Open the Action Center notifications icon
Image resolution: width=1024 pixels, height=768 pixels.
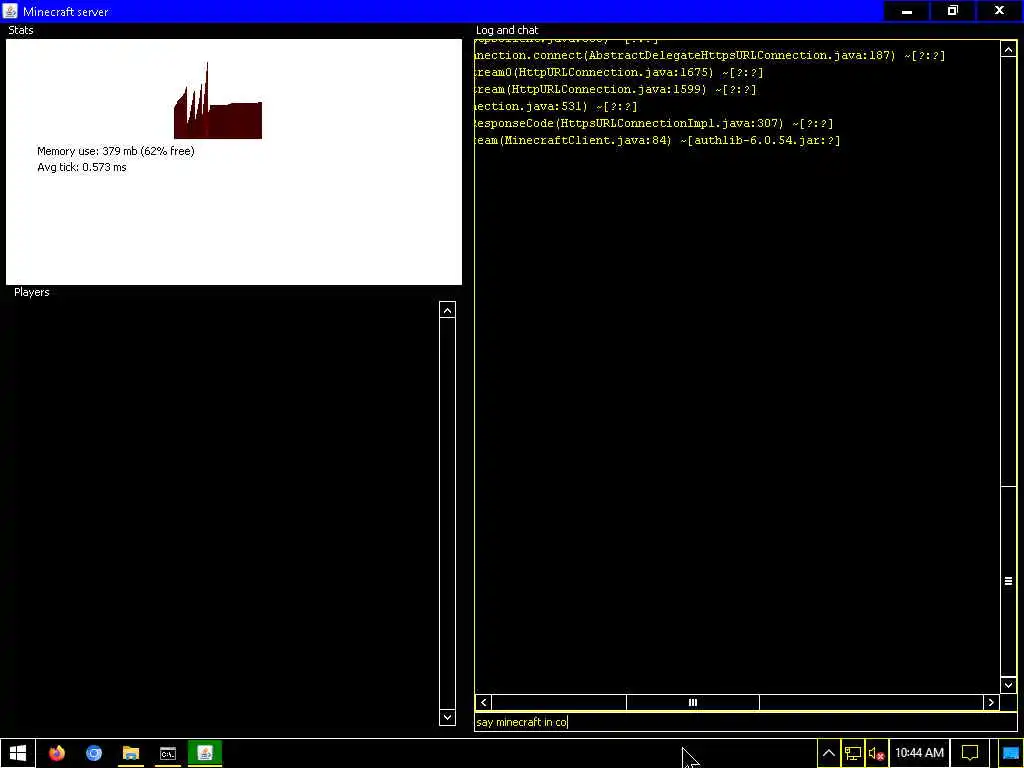[970, 753]
